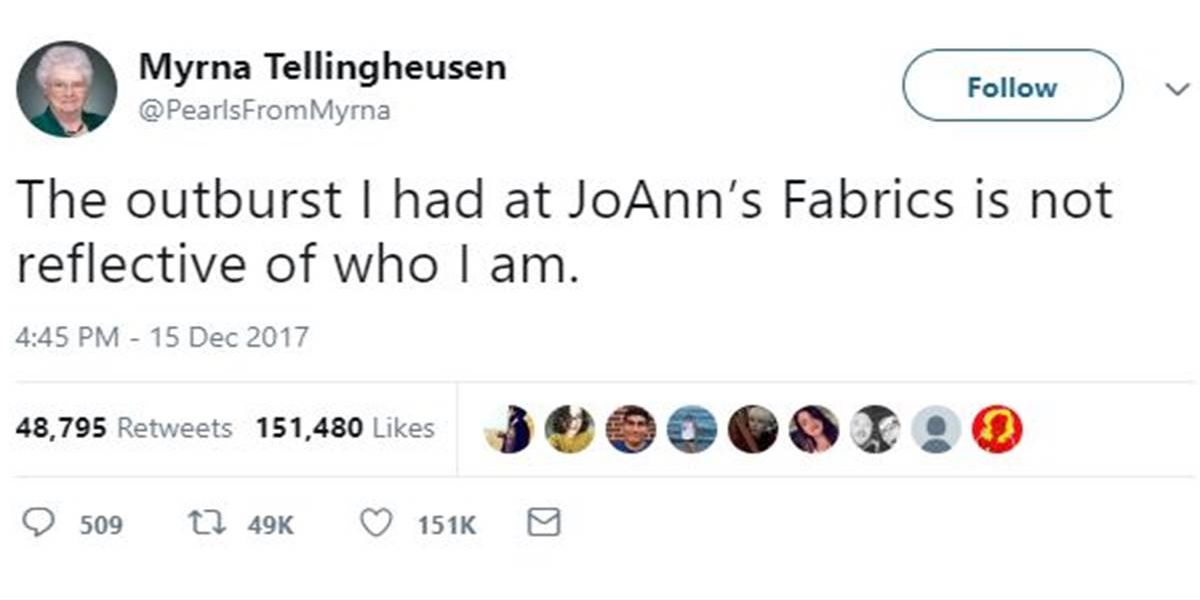The height and width of the screenshot is (600, 1200).
Task: View the 151,480 Likes list
Action: pos(344,428)
